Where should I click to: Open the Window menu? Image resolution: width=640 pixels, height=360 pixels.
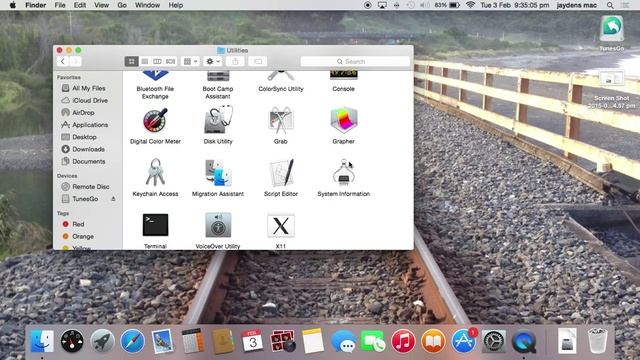[147, 5]
